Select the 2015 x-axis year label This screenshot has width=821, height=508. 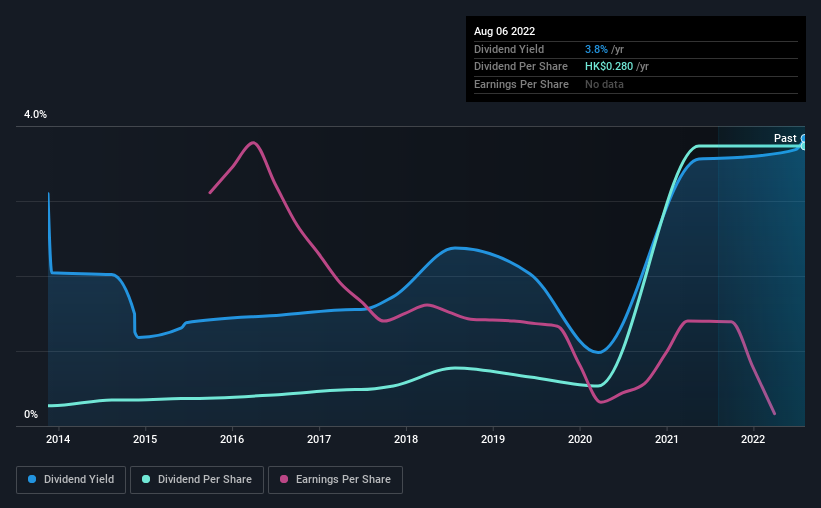(x=145, y=439)
